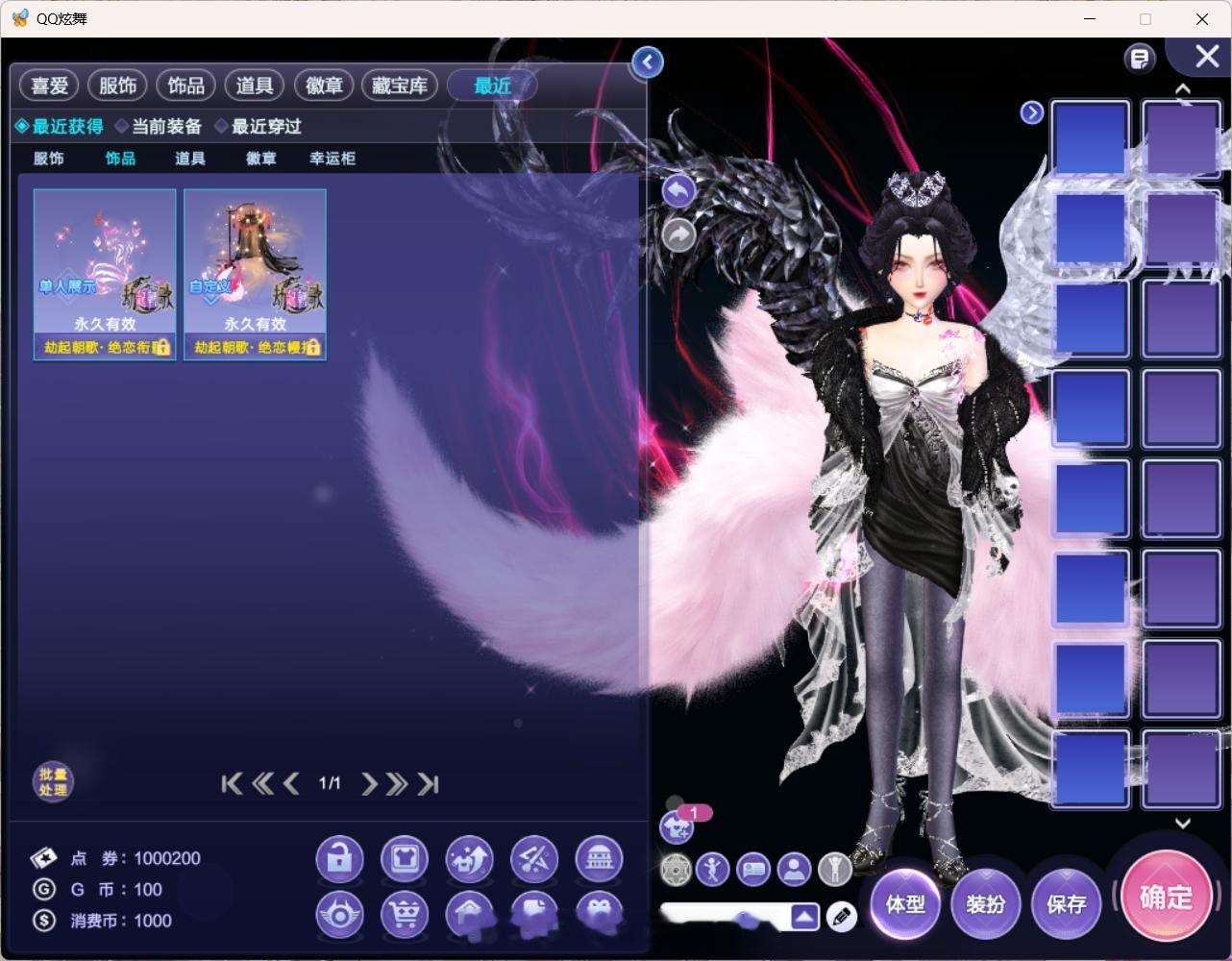This screenshot has height=961, width=1232.
Task: Switch to the 最近 tab
Action: coord(492,86)
